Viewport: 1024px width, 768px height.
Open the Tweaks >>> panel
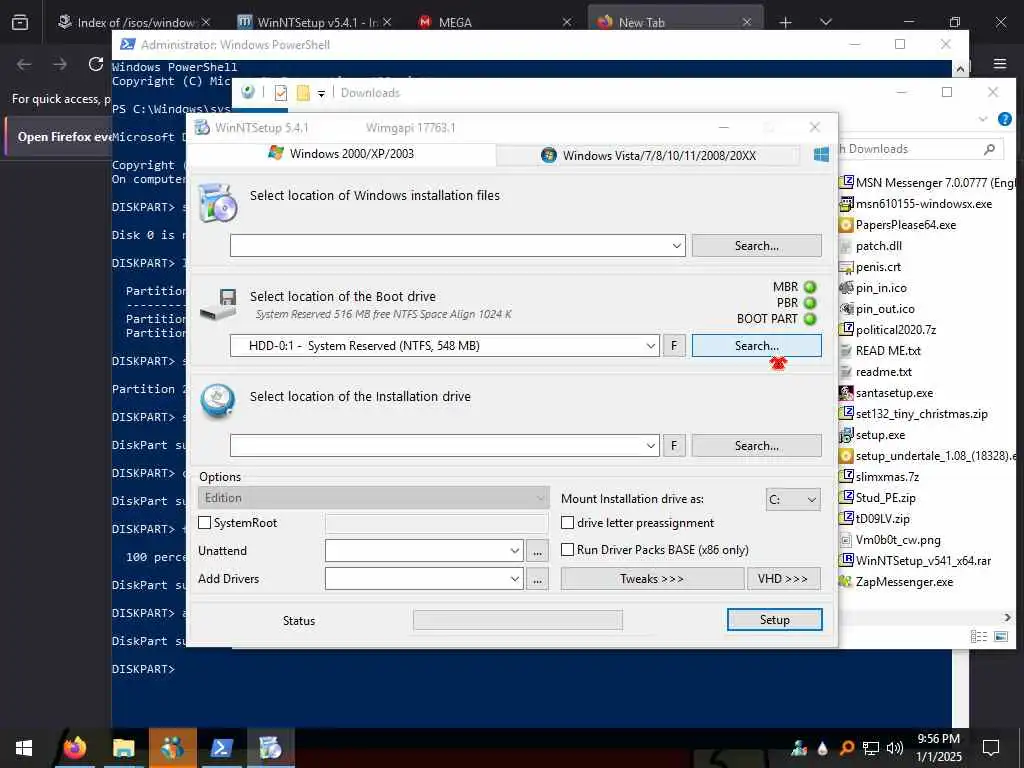coord(652,579)
